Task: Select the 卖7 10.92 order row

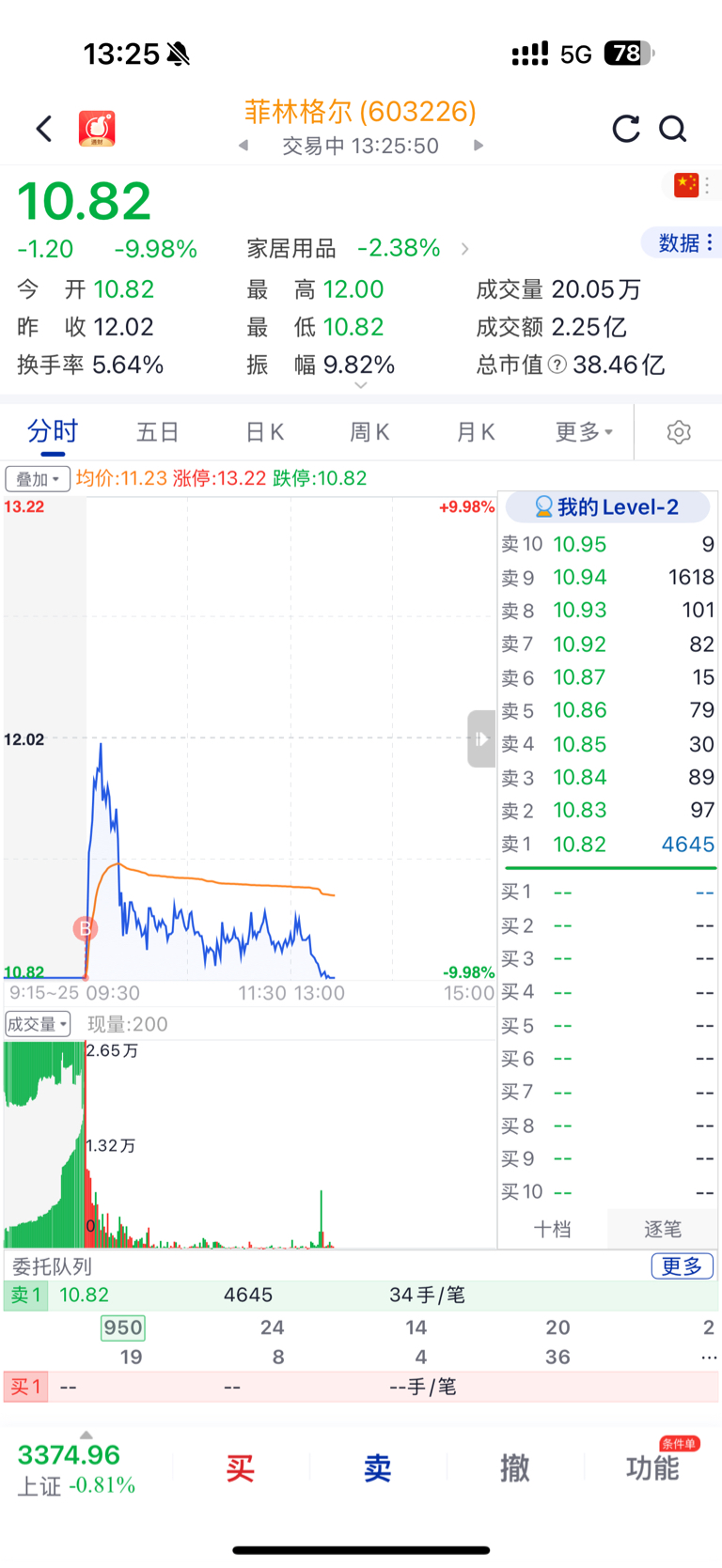Action: coord(608,644)
